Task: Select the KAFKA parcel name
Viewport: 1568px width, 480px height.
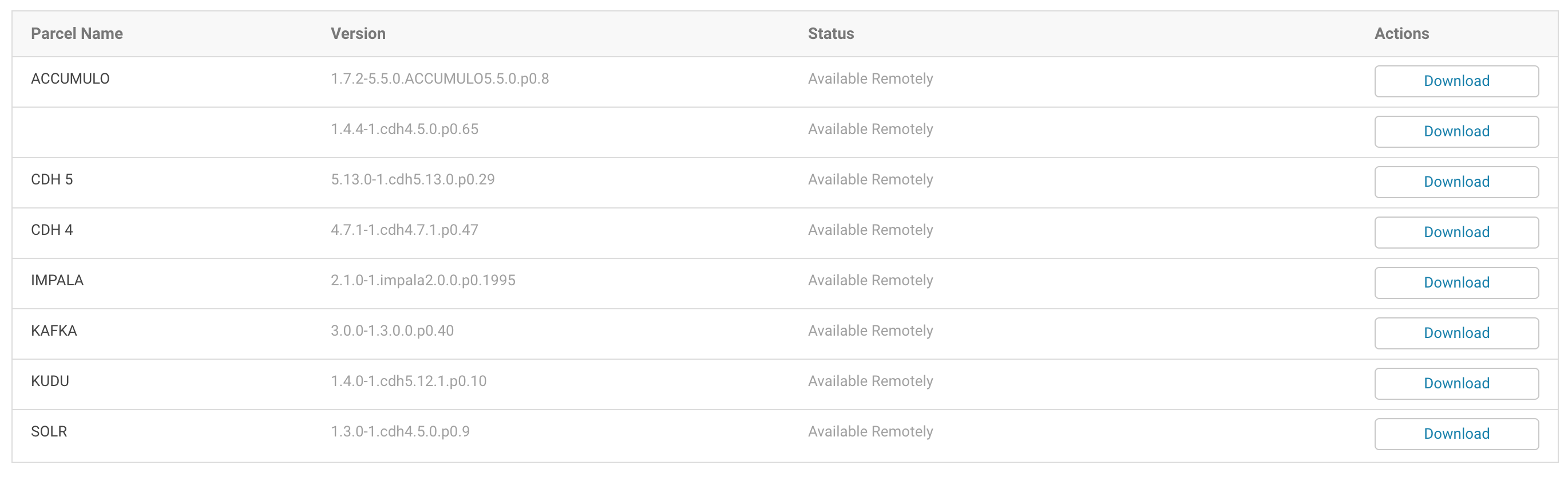Action: tap(54, 331)
